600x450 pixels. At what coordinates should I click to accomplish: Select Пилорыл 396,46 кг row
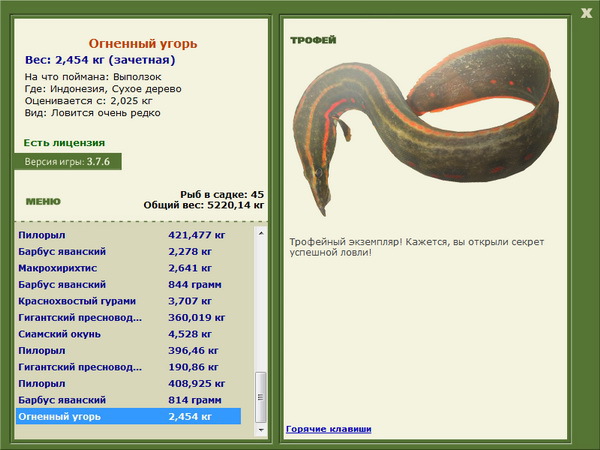tap(129, 350)
